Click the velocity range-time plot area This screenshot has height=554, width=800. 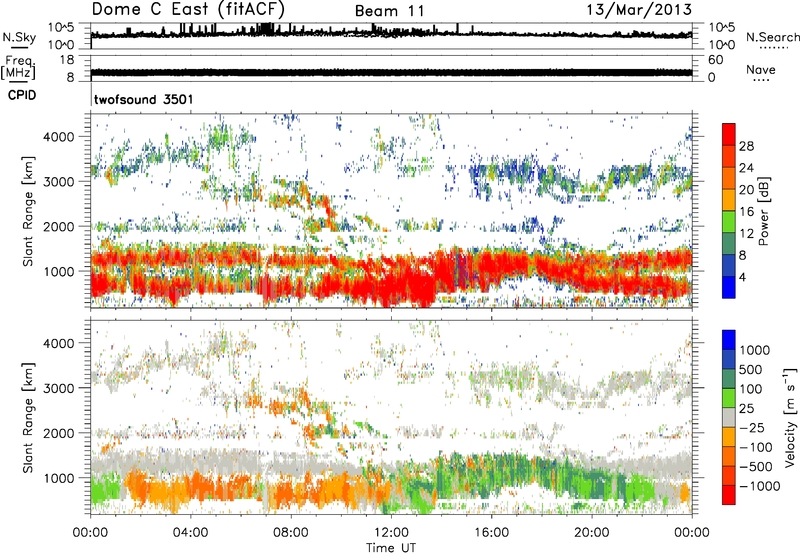pyautogui.click(x=391, y=417)
